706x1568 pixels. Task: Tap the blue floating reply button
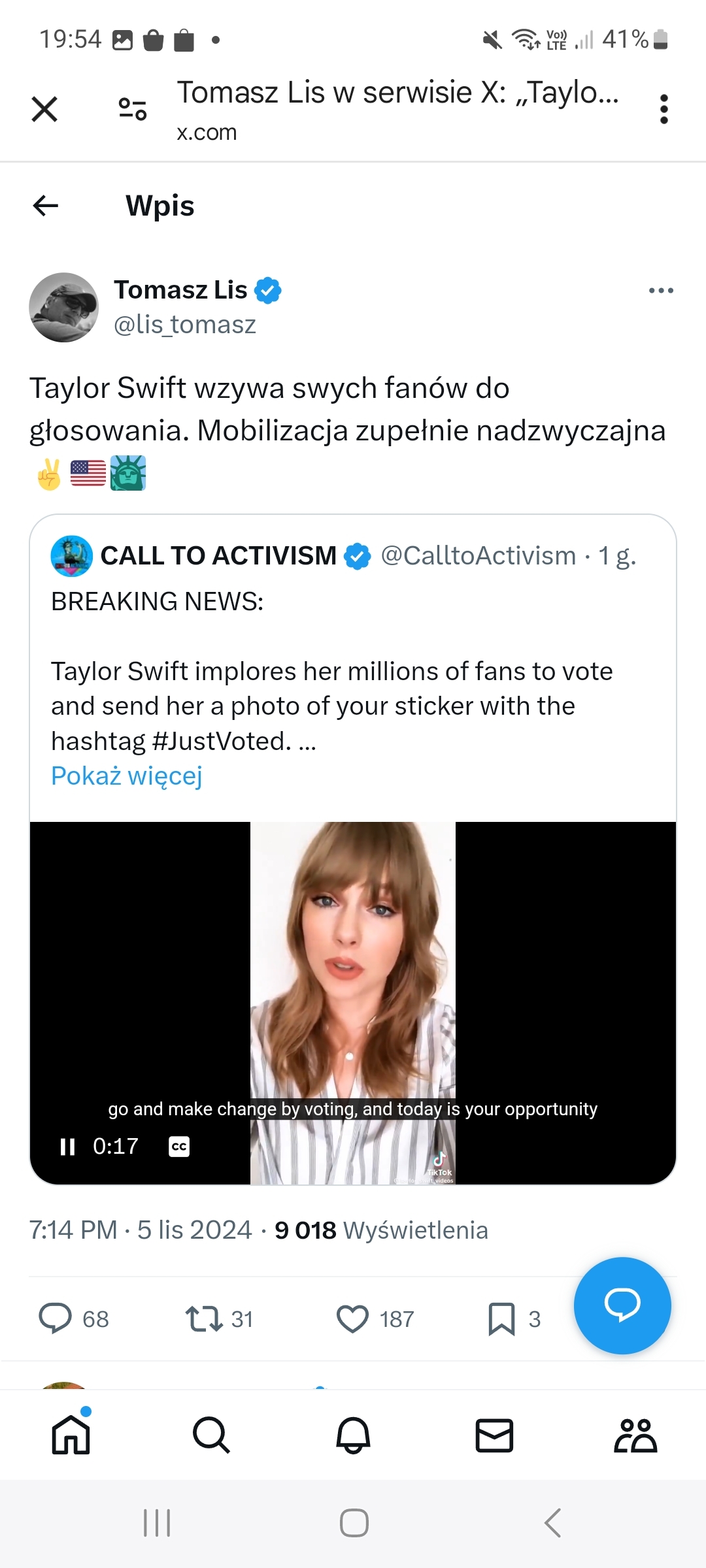point(622,1305)
